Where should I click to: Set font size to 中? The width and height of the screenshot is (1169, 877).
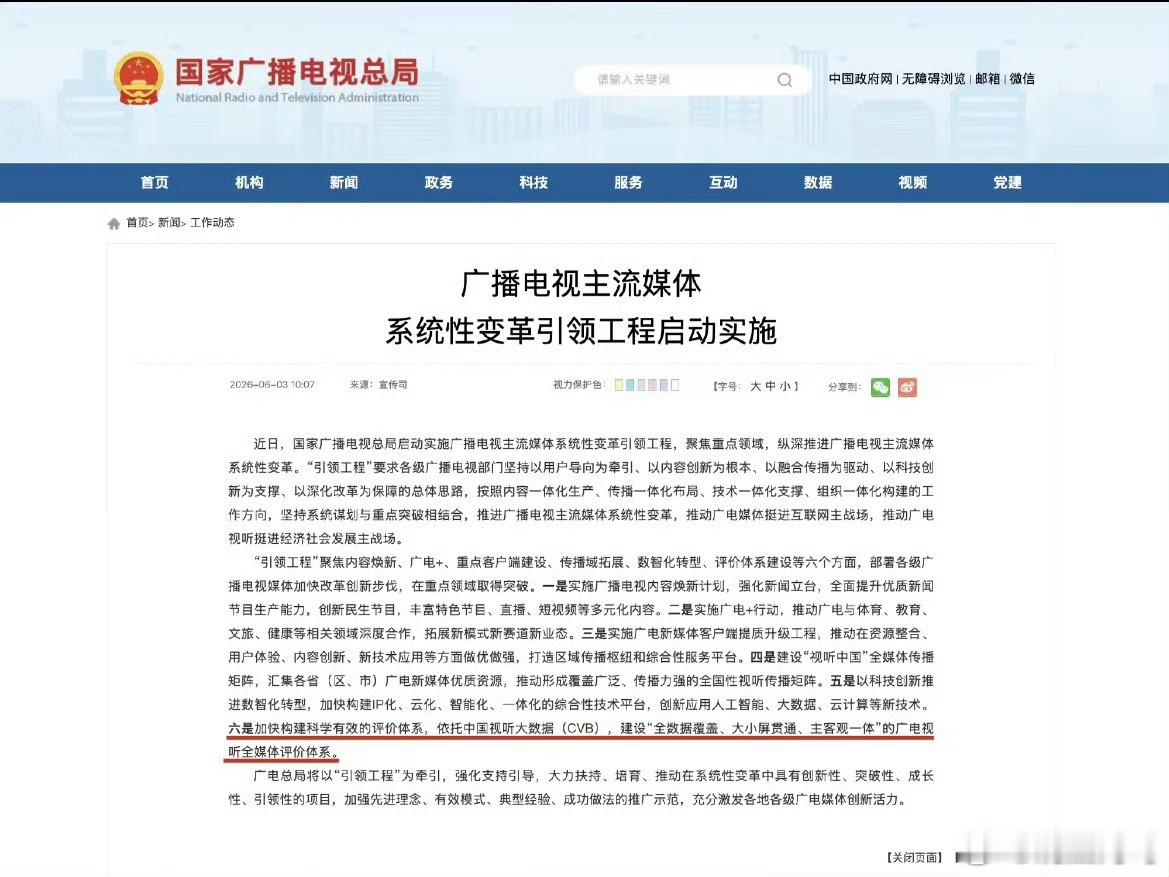tap(771, 386)
